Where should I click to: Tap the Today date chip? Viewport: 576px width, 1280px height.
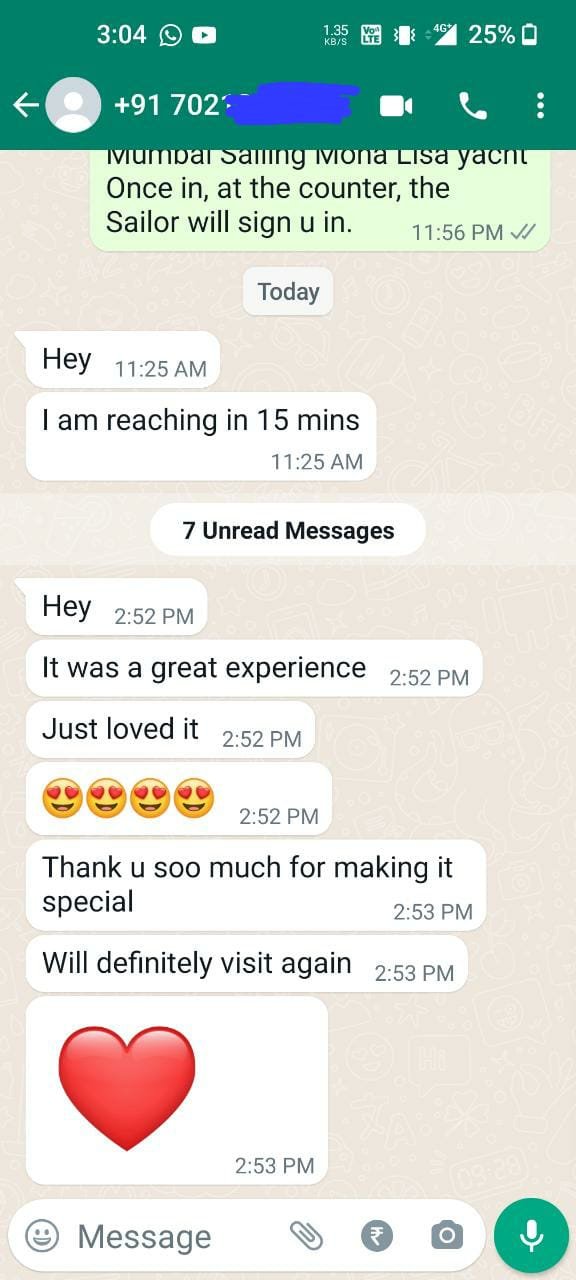click(288, 292)
